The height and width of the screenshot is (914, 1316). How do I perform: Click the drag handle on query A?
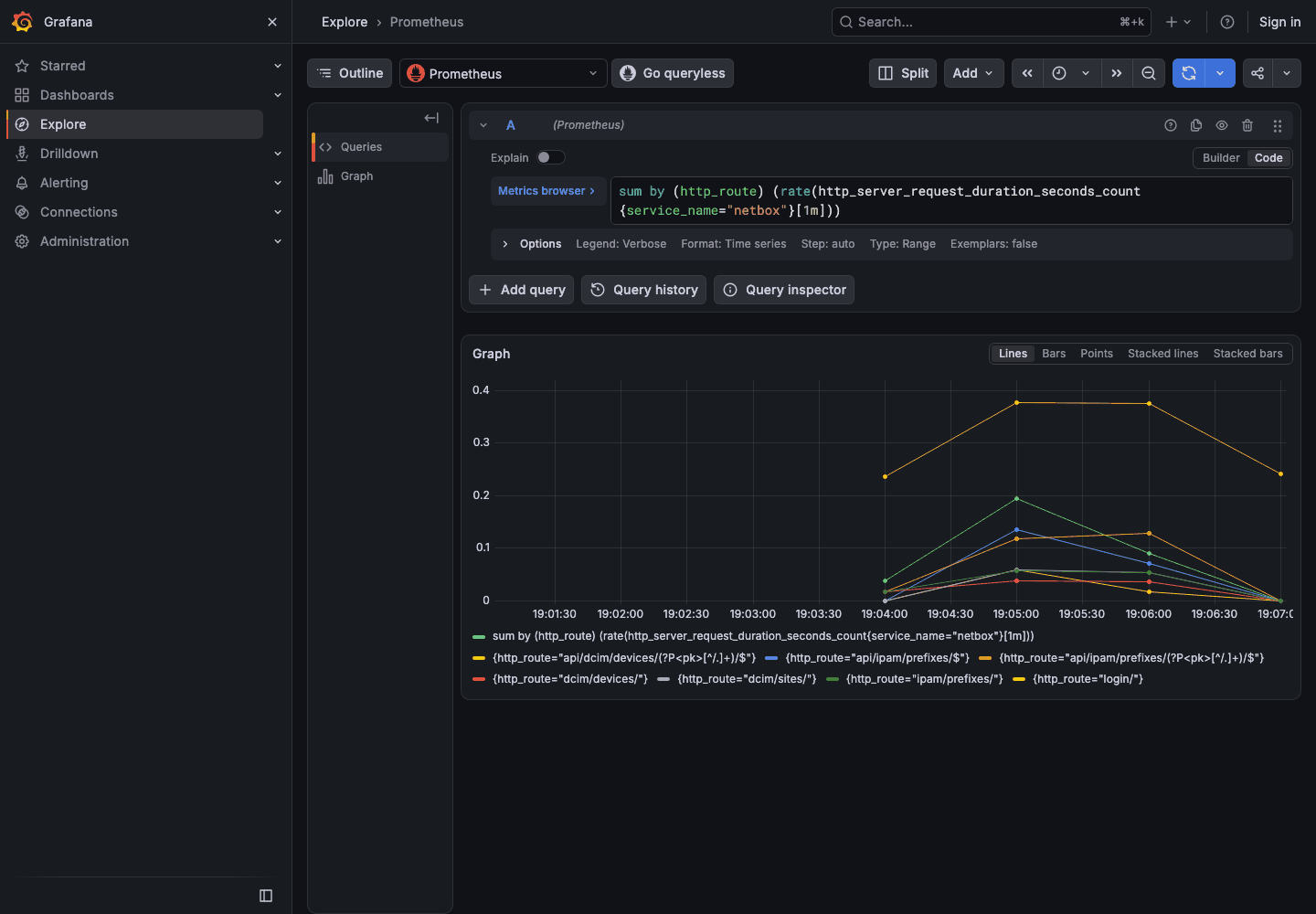[x=1278, y=125]
